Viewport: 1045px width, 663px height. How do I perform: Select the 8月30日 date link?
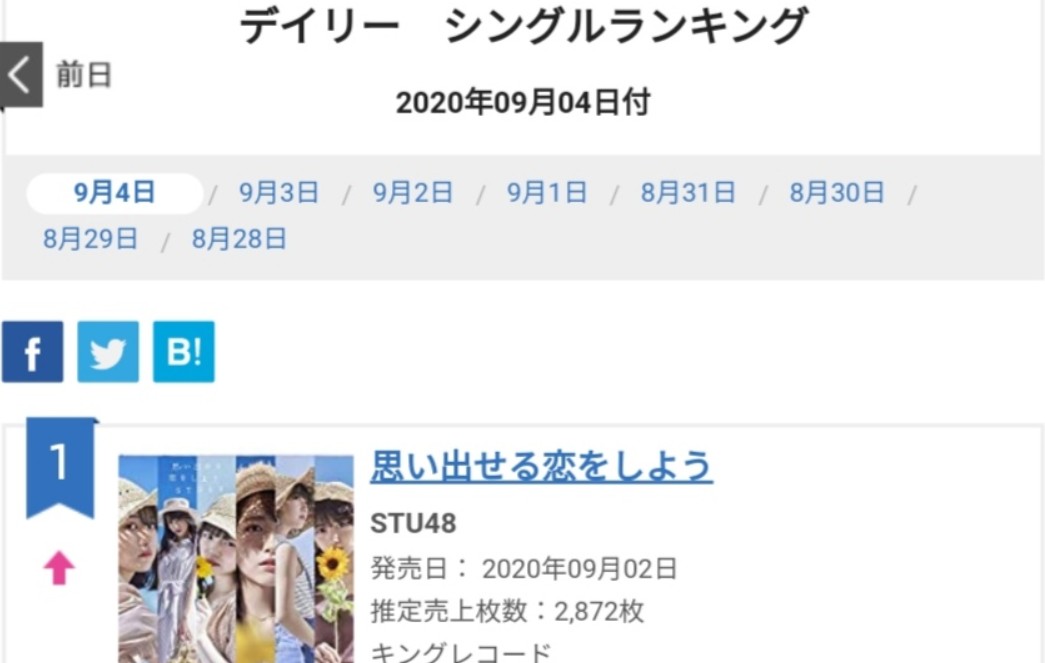click(x=837, y=193)
